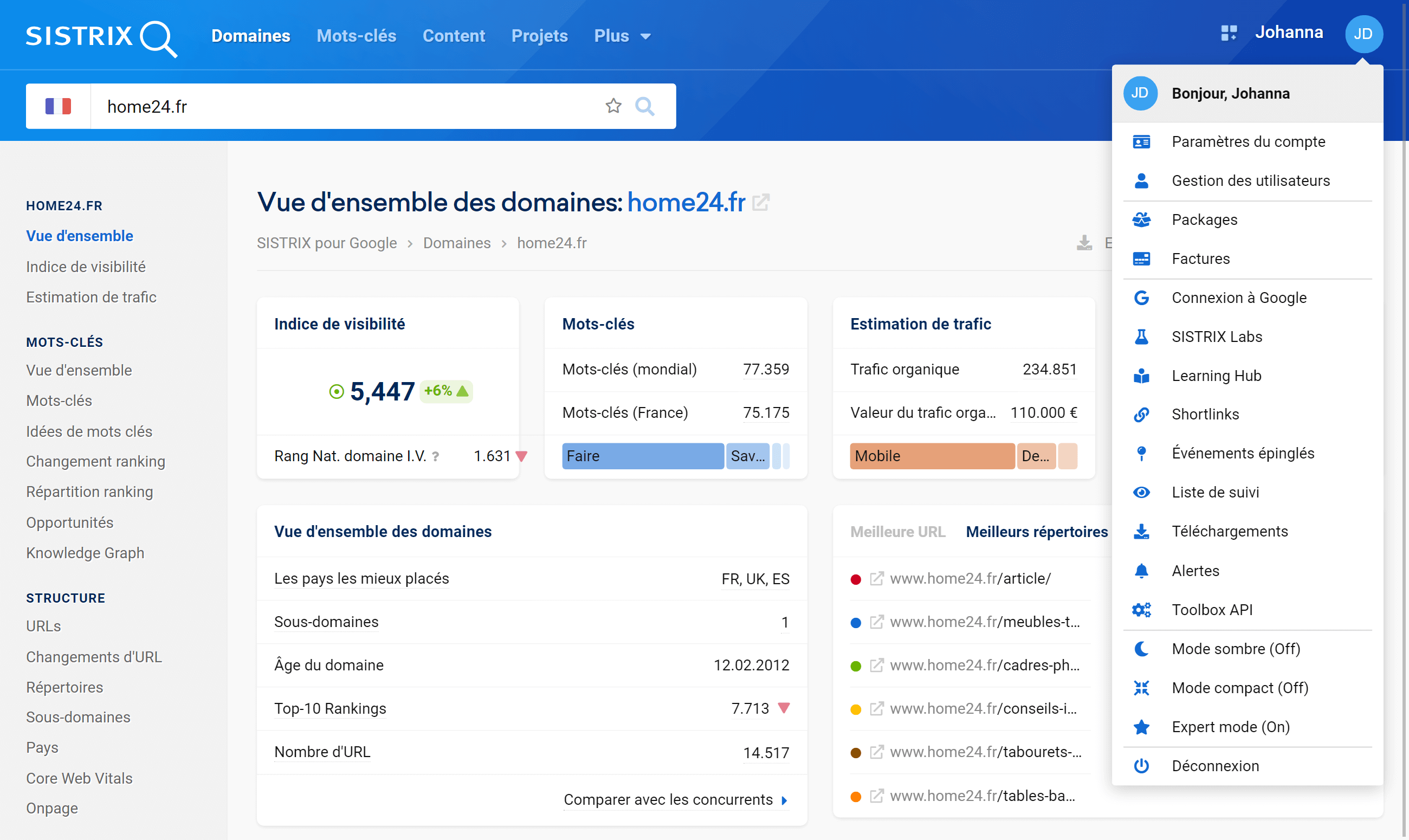Screen dimensions: 1409x840
Task: Click the magnifier search icon in search box
Action: coord(644,106)
